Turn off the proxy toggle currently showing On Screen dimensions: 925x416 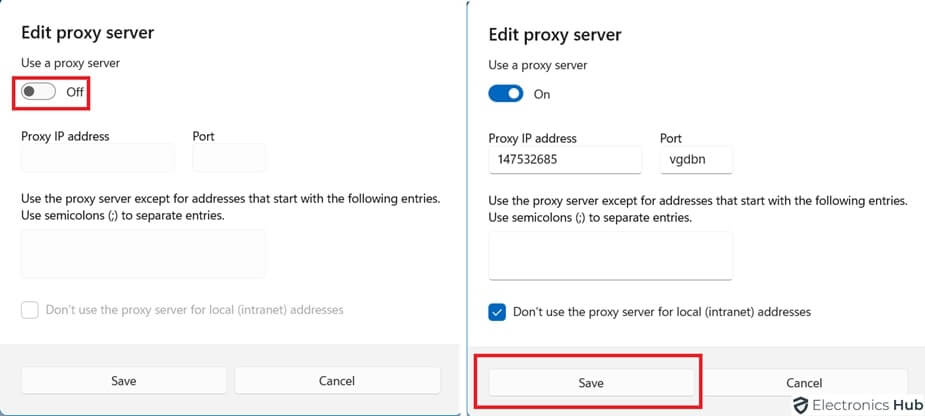[505, 94]
